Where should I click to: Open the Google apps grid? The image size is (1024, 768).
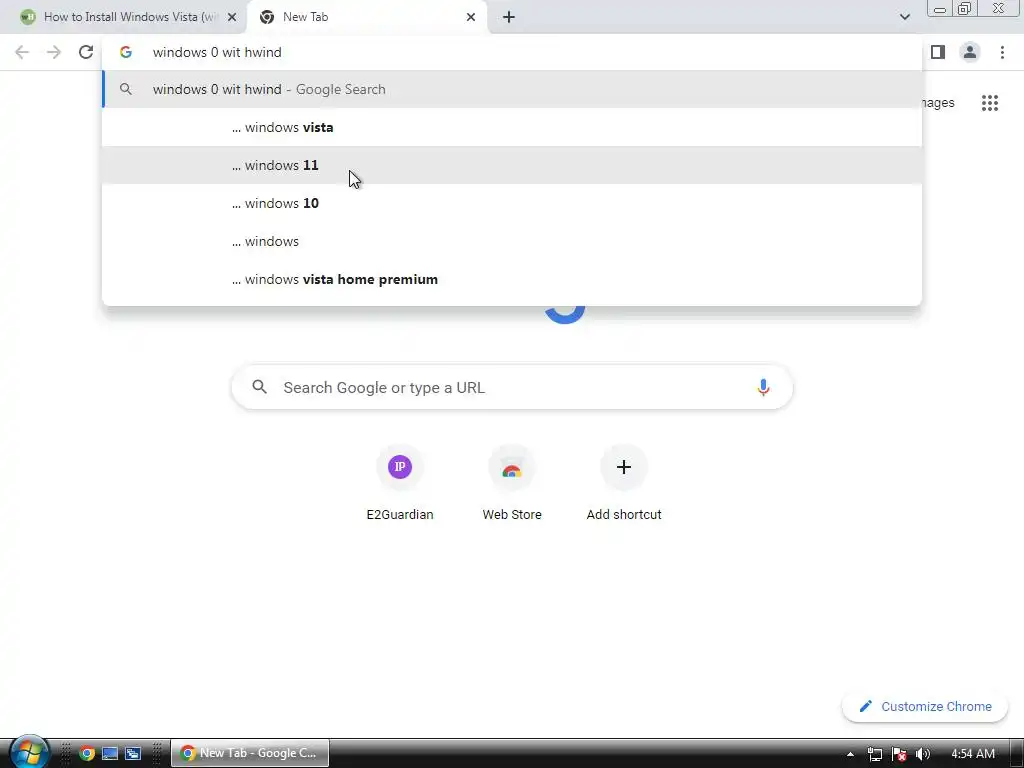[989, 103]
